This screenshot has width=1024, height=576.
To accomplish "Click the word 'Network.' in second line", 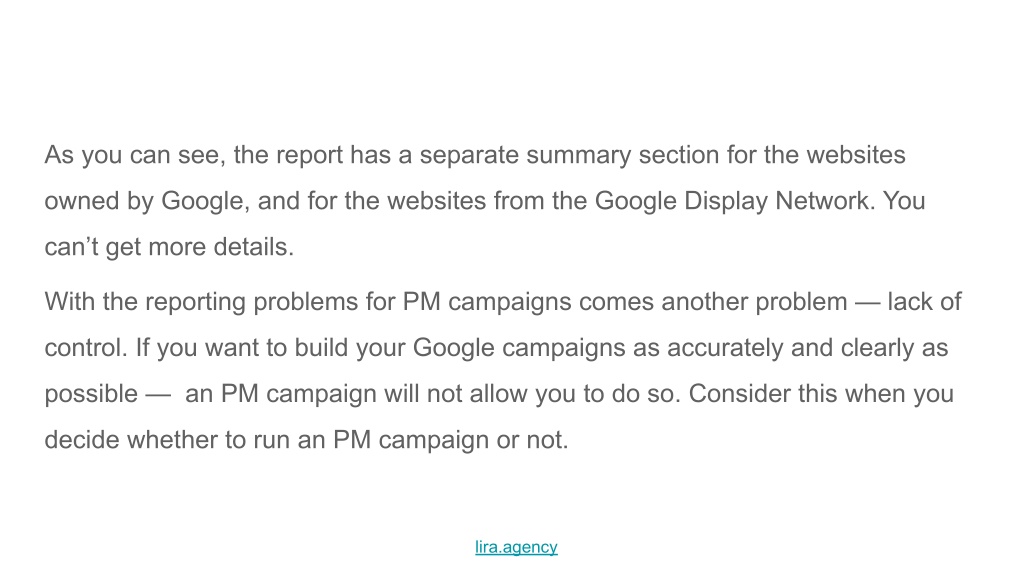I will click(x=825, y=201).
